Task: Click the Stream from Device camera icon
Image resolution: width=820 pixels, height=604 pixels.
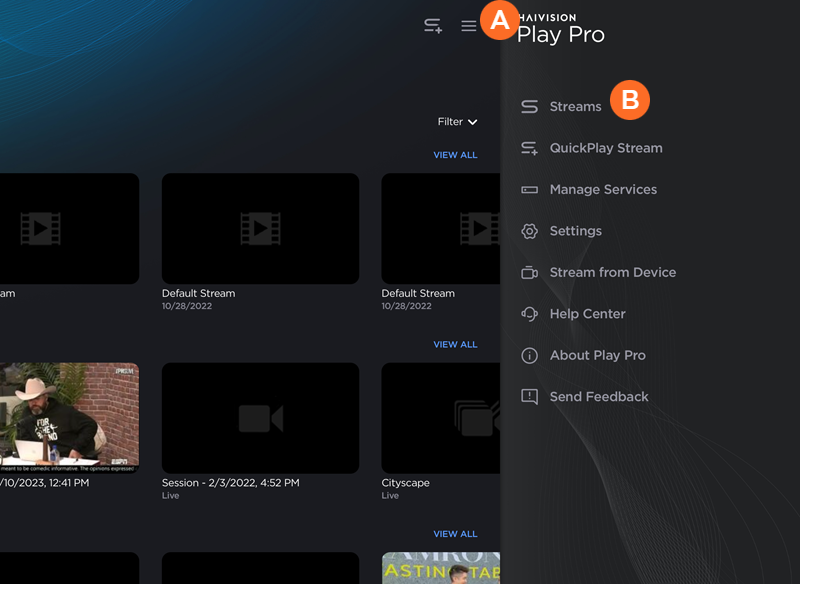Action: (x=530, y=273)
